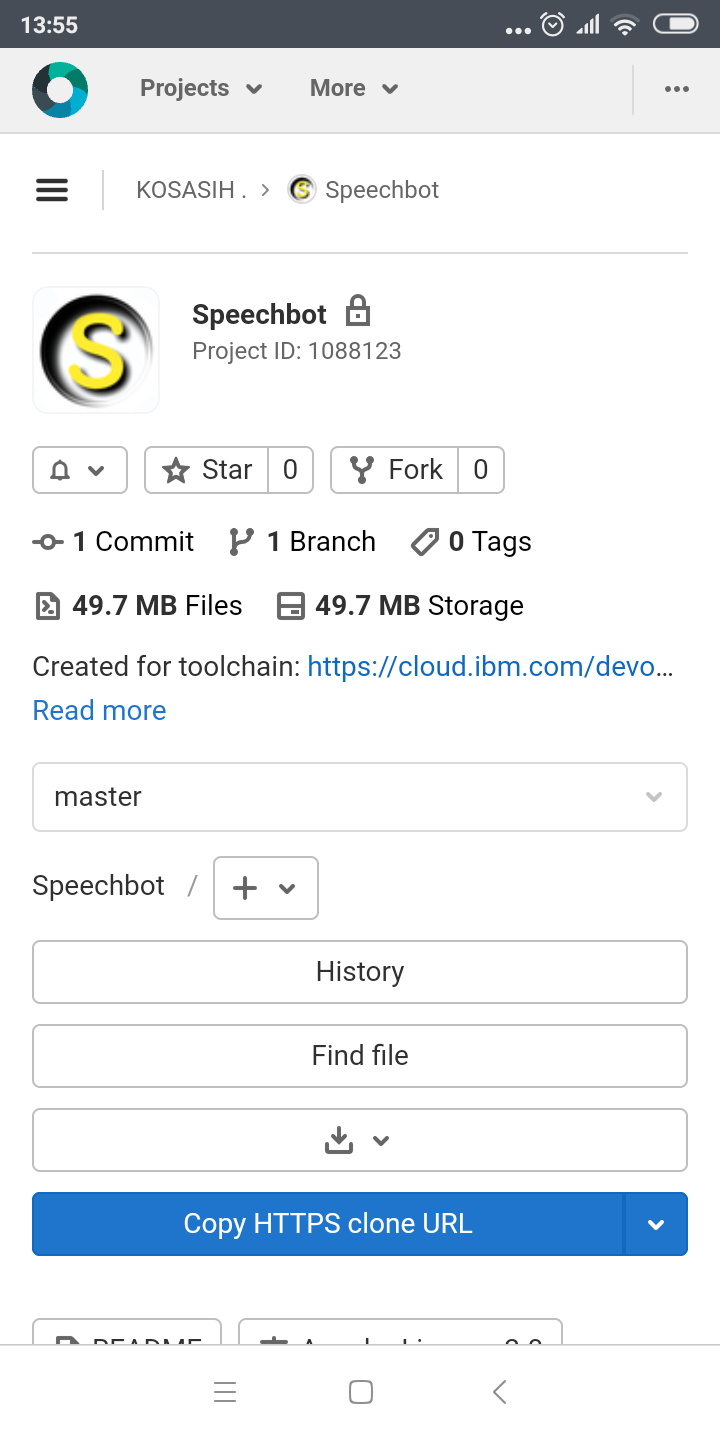Tap the battery status icon
The height and width of the screenshot is (1440, 720).
coord(675,24)
